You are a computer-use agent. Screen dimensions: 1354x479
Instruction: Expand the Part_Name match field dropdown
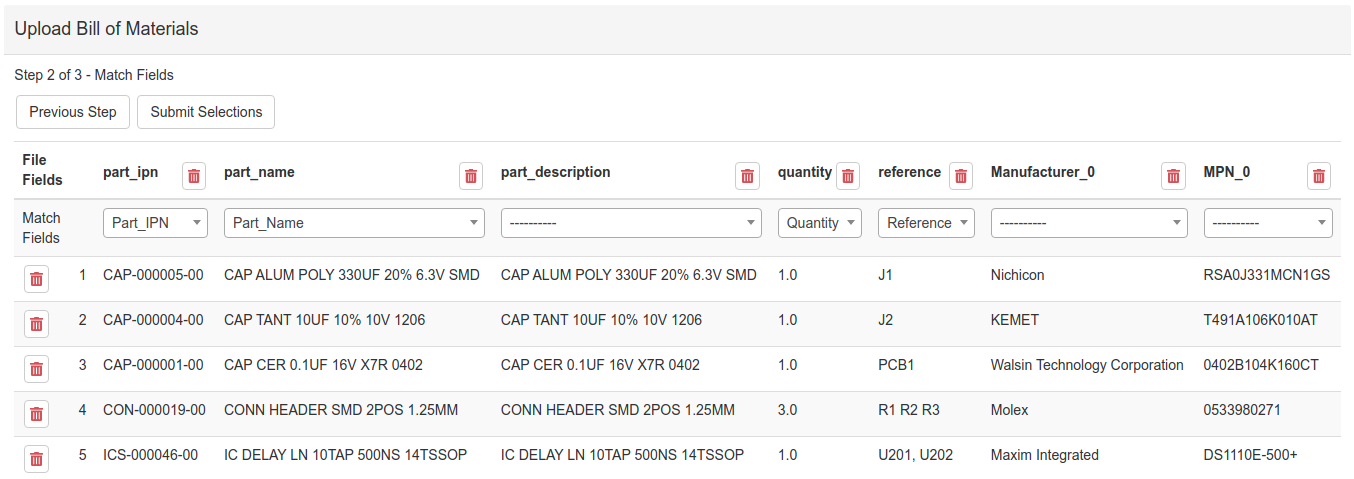pyautogui.click(x=354, y=223)
